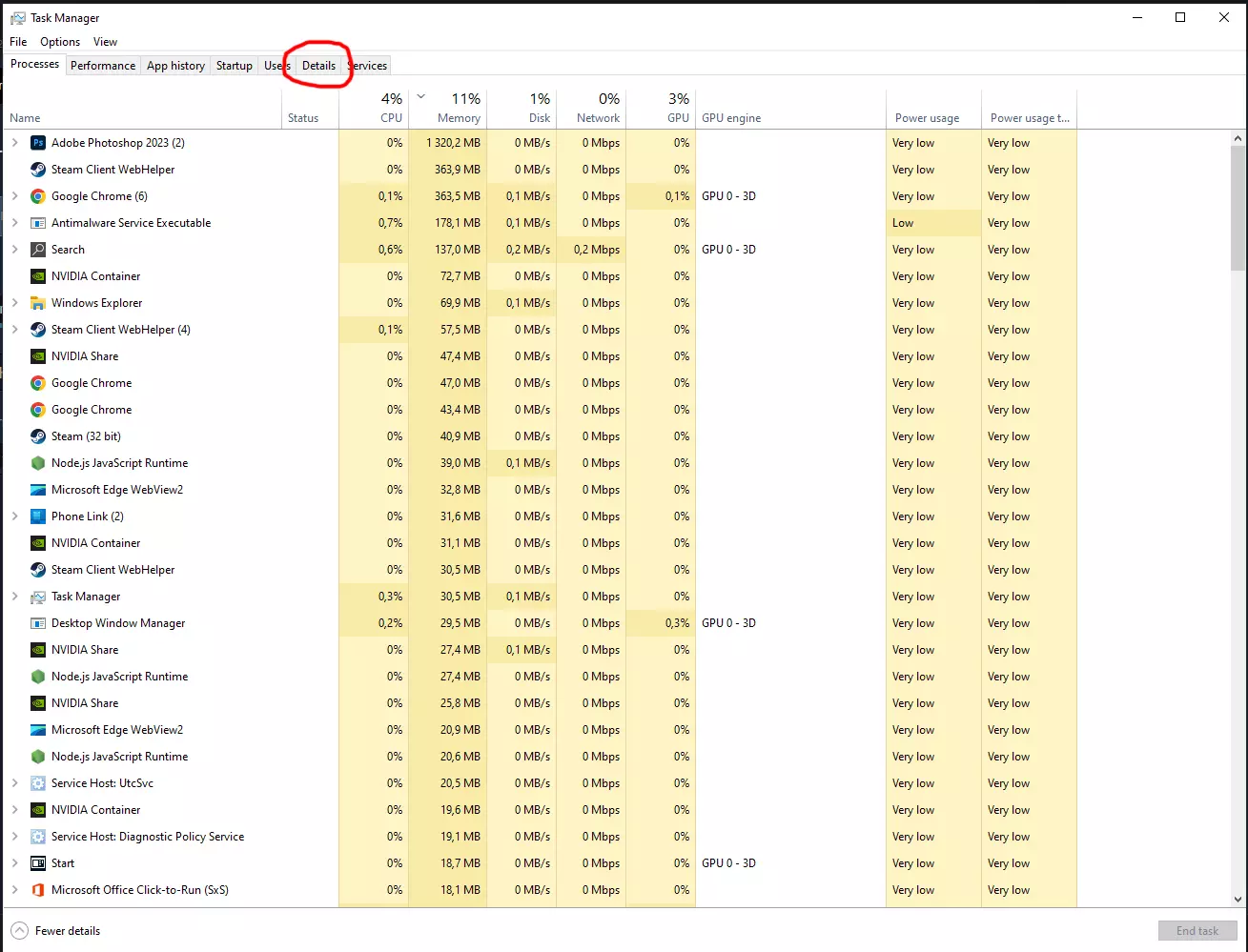Expand the Task Manager process row
The image size is (1248, 952).
pyautogui.click(x=14, y=597)
